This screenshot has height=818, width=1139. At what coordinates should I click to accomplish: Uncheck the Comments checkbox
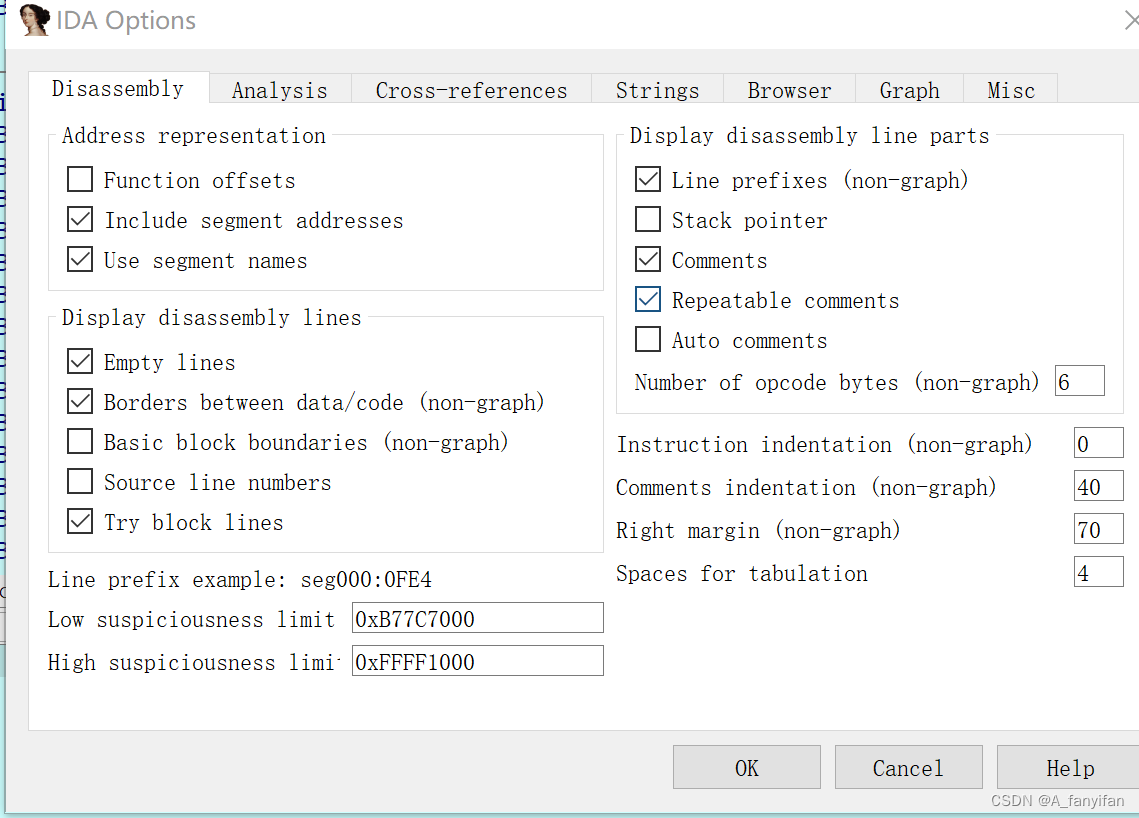[648, 259]
